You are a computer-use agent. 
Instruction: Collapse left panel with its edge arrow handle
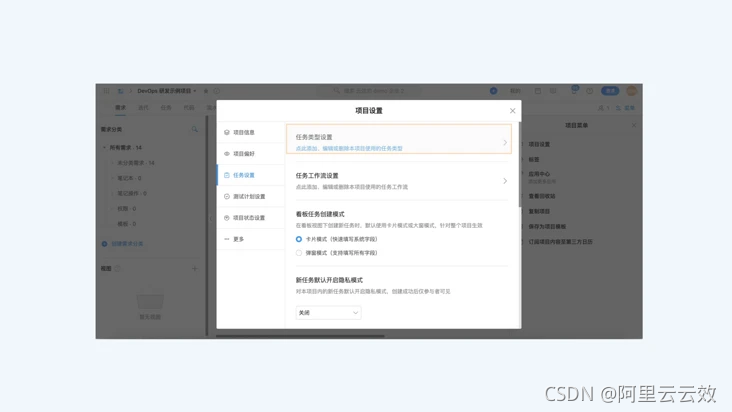(211, 218)
